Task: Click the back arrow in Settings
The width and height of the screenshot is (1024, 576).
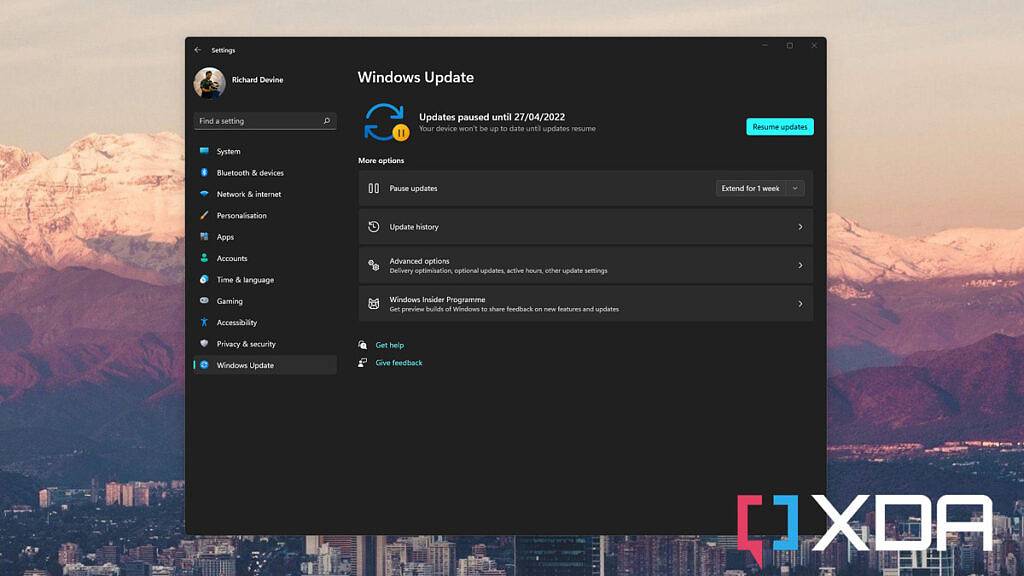Action: (197, 49)
